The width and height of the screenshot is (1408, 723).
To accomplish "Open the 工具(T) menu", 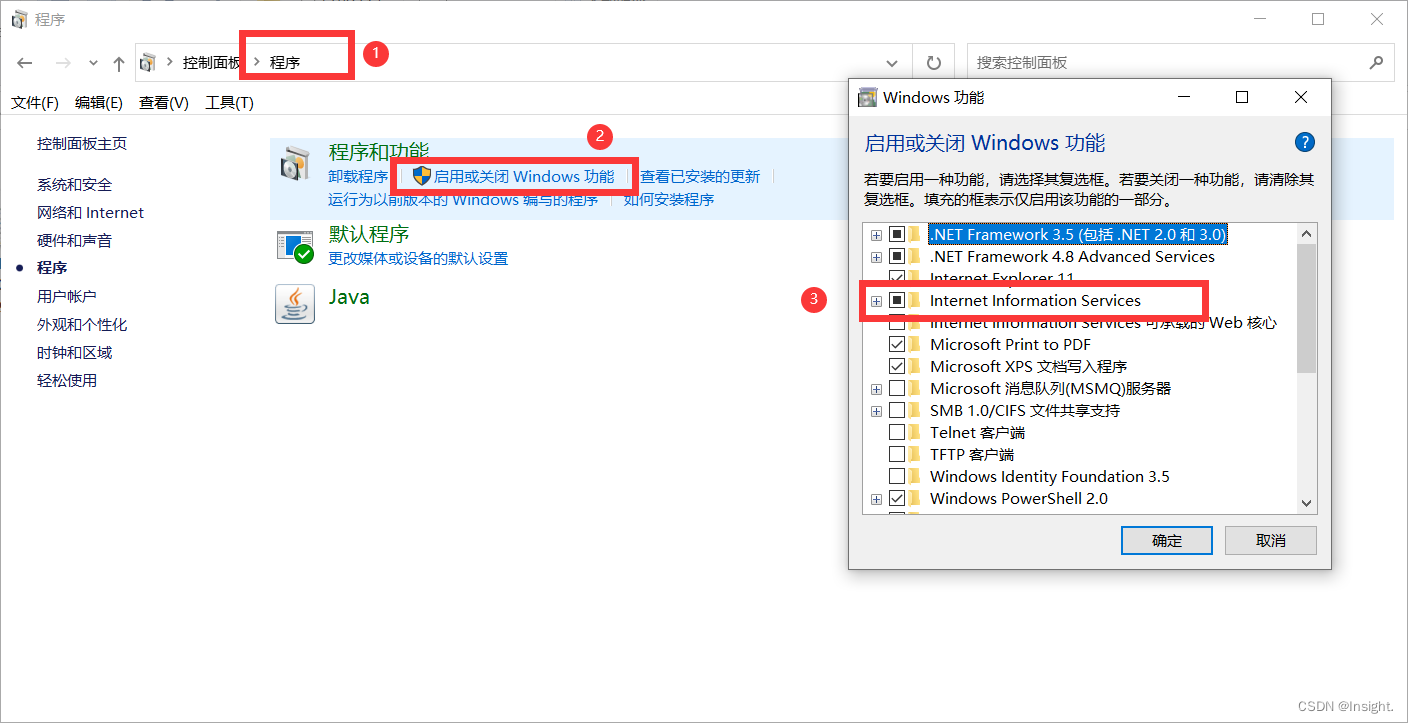I will pyautogui.click(x=229, y=103).
